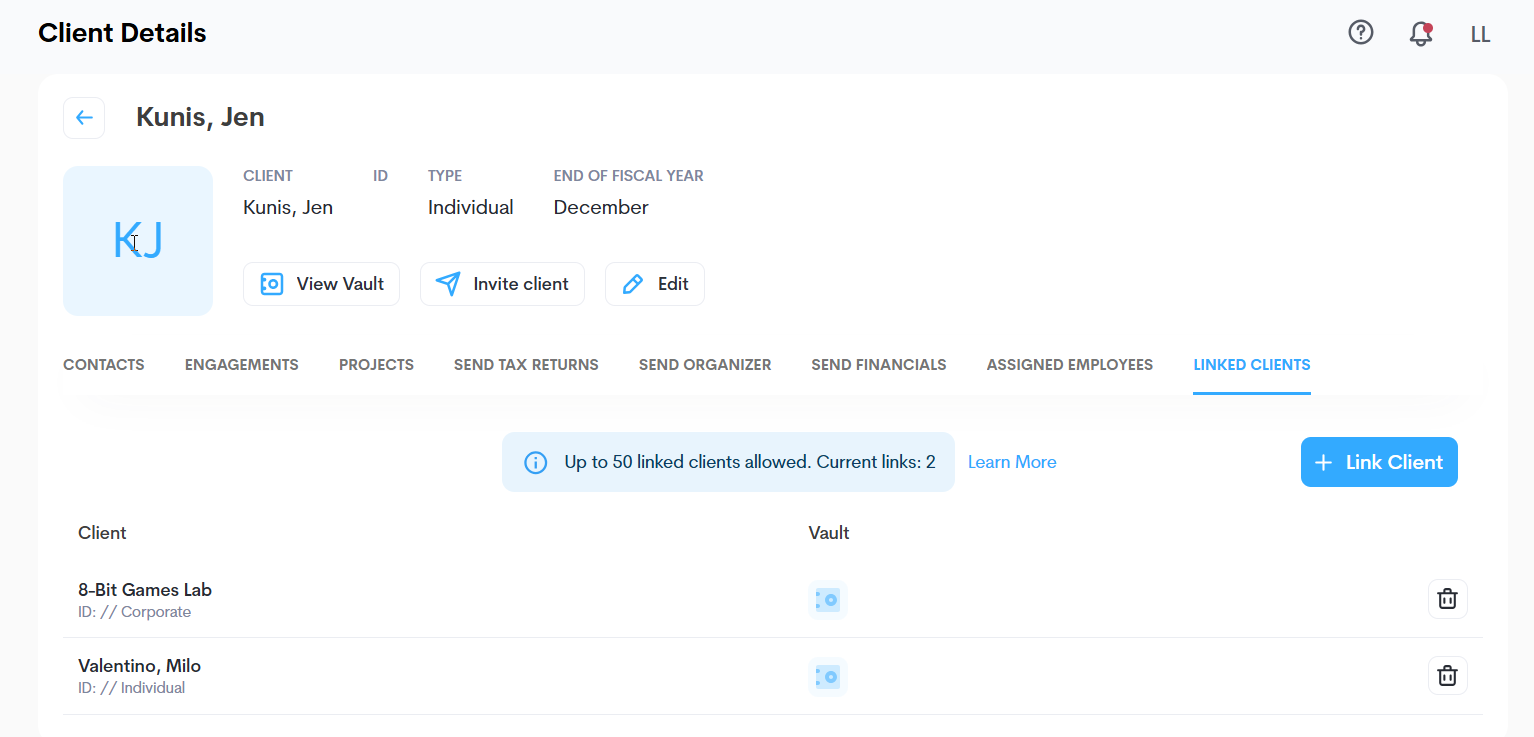Open vault icon for 8-Bit Games Lab

[828, 600]
